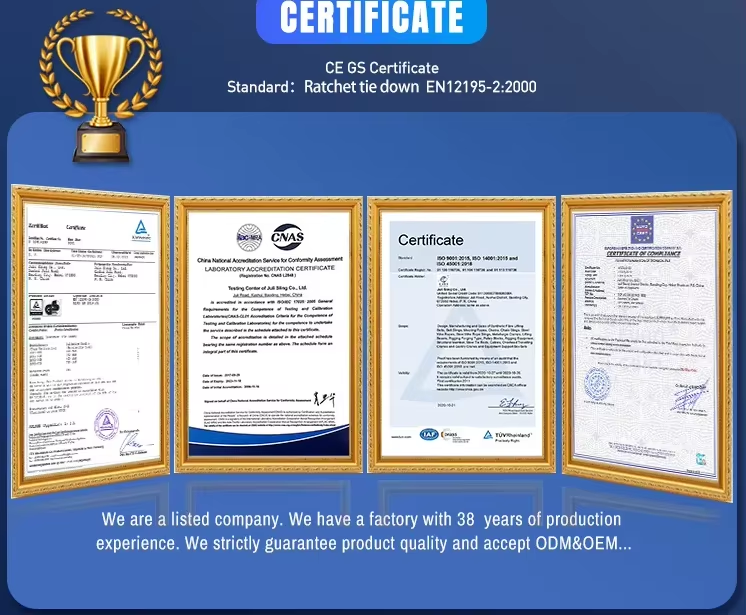Click the blue round seal on the compliance certificate

tap(598, 383)
